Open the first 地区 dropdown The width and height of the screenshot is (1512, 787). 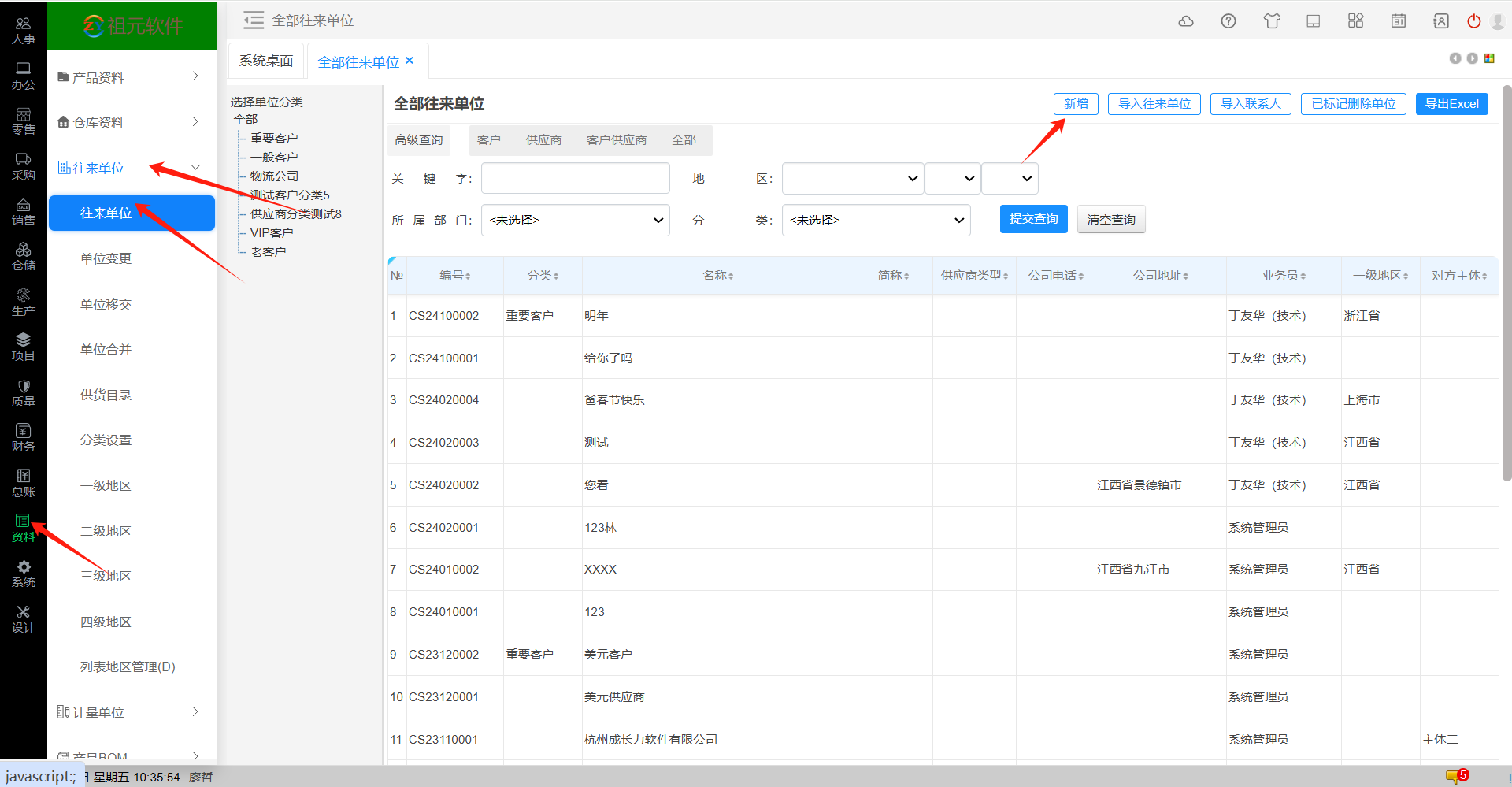coord(853,179)
